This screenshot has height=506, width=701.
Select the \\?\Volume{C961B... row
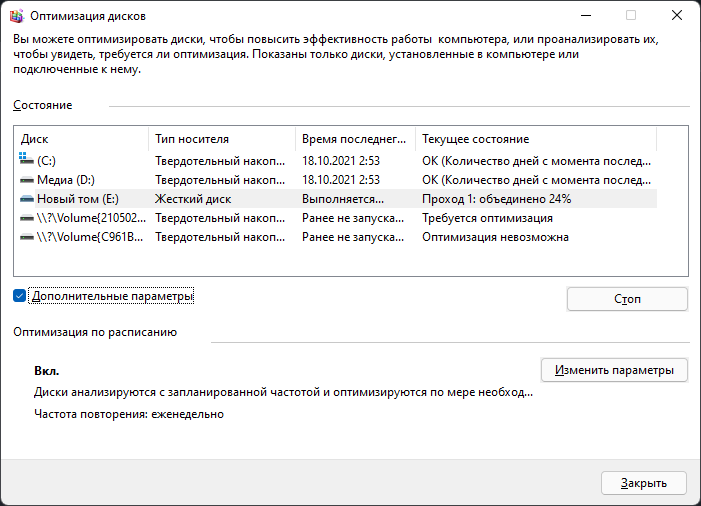point(336,237)
